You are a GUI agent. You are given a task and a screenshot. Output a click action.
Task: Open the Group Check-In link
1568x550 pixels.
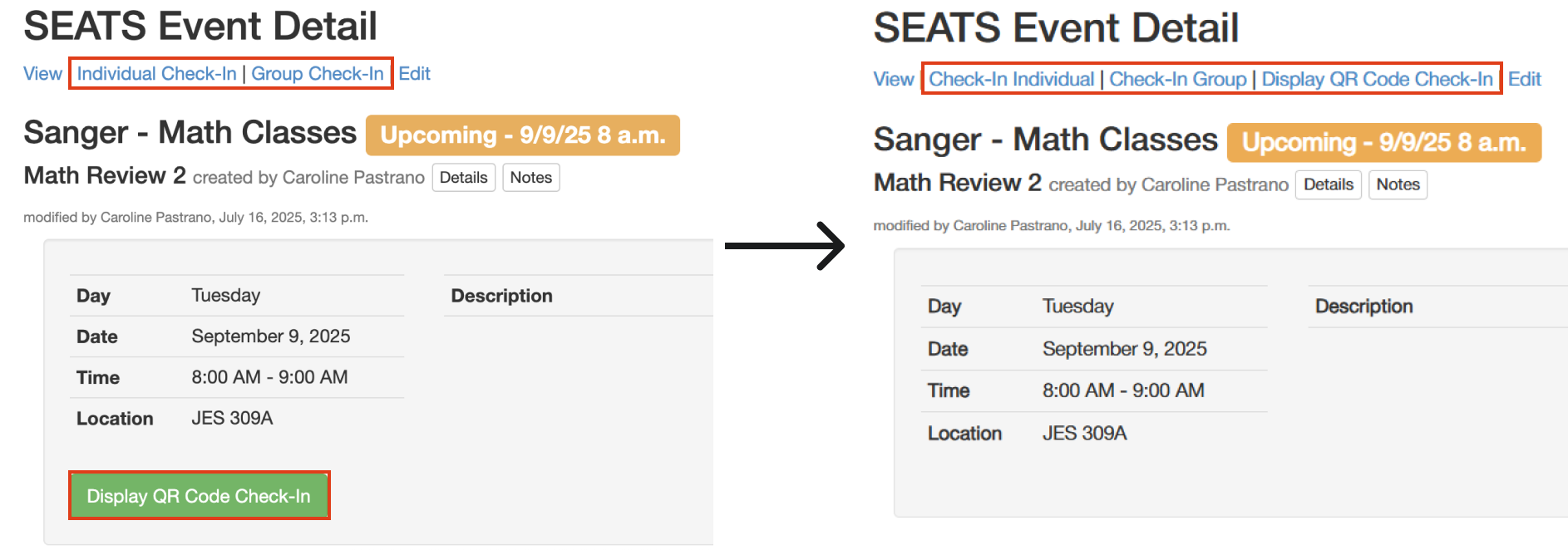tap(318, 74)
